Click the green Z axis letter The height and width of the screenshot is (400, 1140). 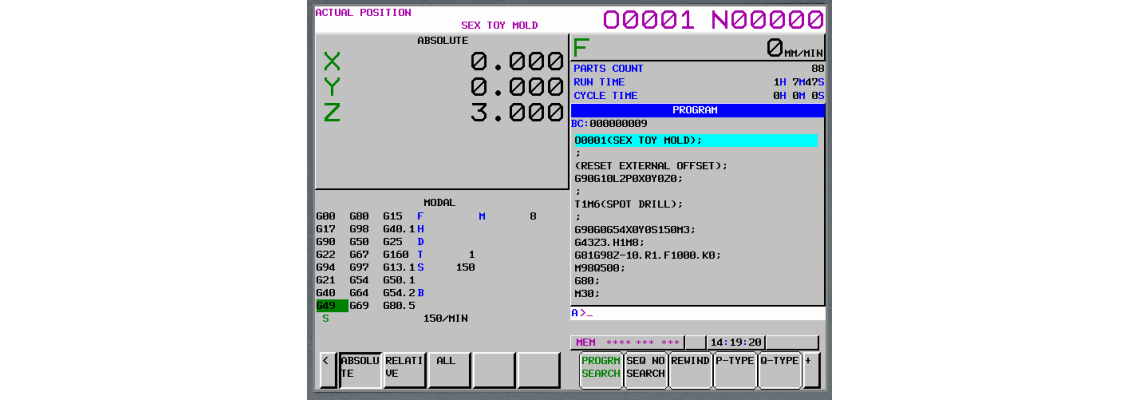click(x=332, y=113)
